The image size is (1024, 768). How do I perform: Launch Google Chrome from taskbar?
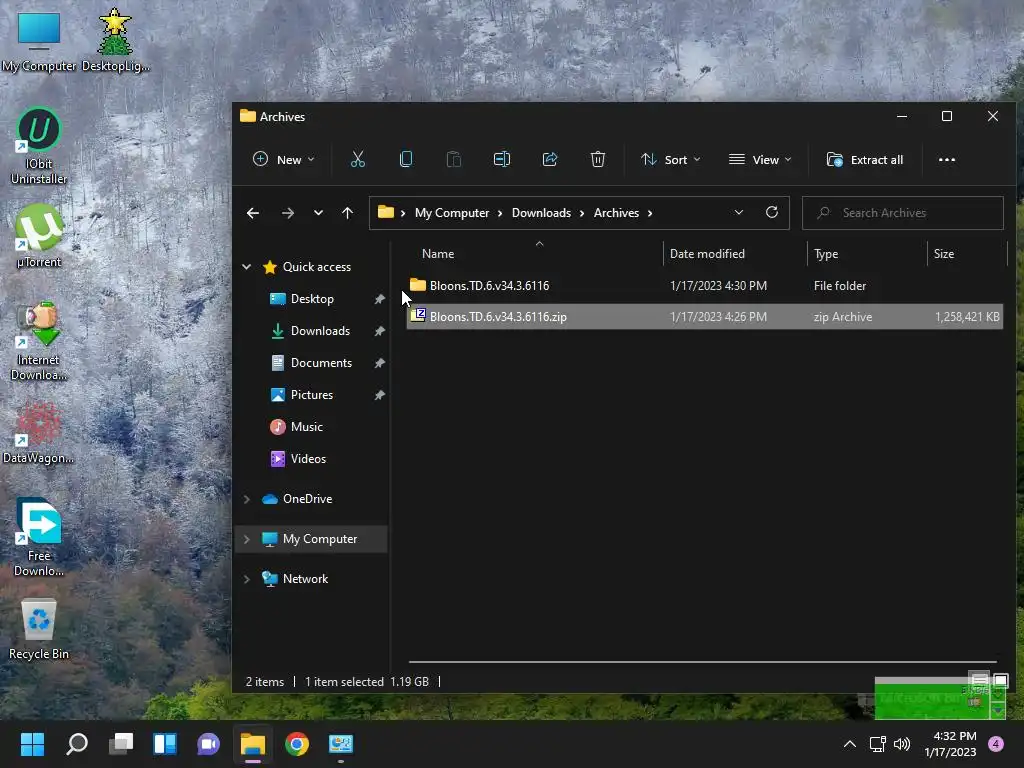[296, 744]
